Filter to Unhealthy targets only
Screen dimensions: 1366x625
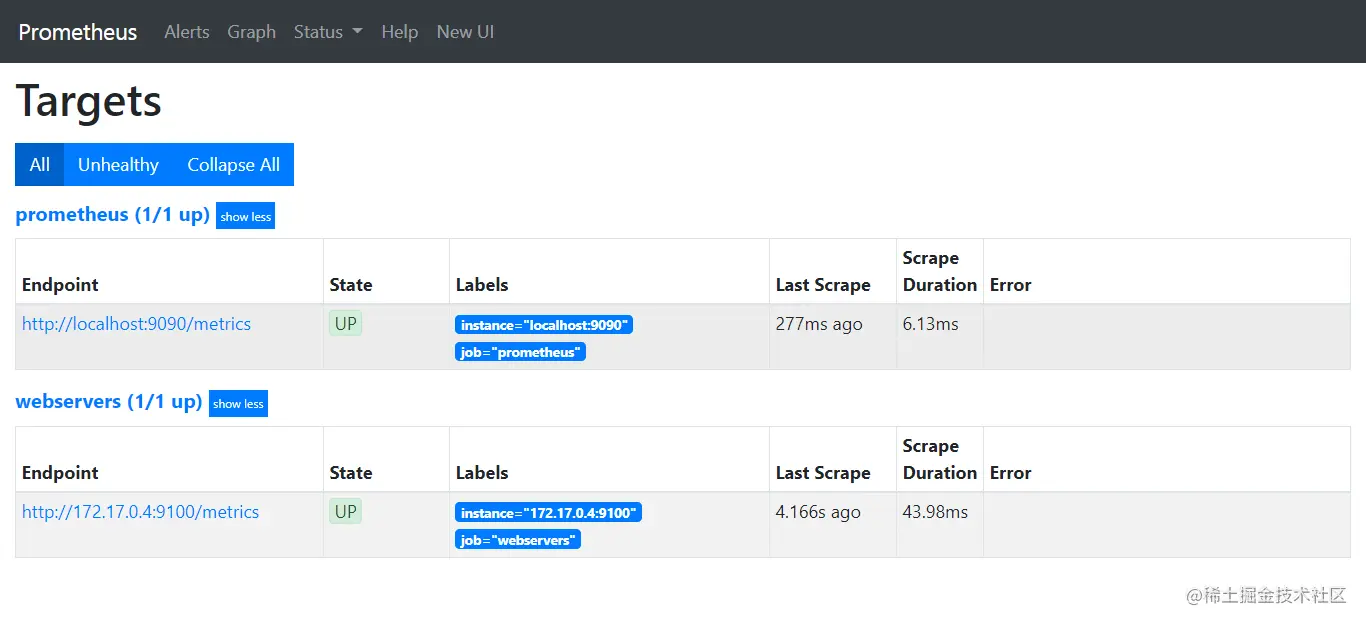118,165
